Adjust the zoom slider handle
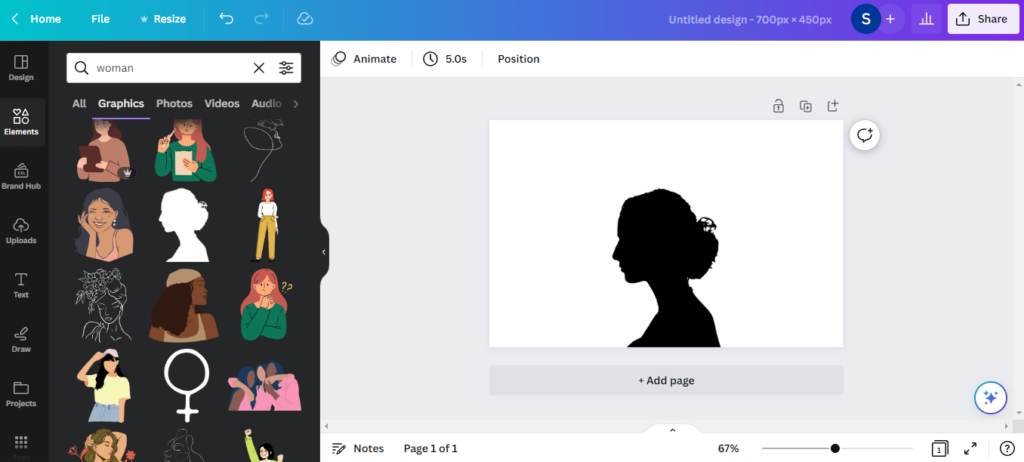This screenshot has width=1024, height=462. (835, 448)
